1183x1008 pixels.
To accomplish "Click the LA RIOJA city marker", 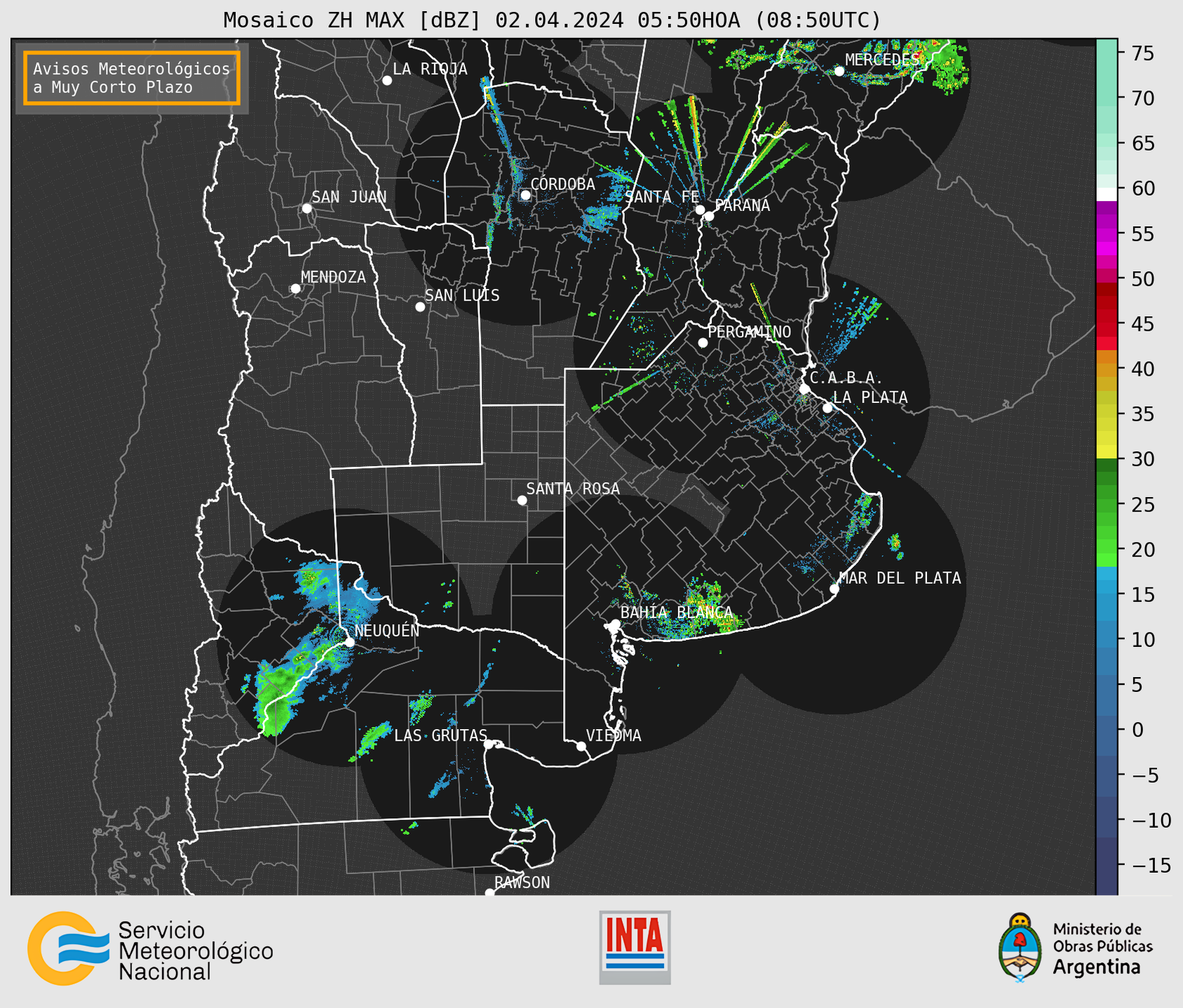I will pos(387,81).
